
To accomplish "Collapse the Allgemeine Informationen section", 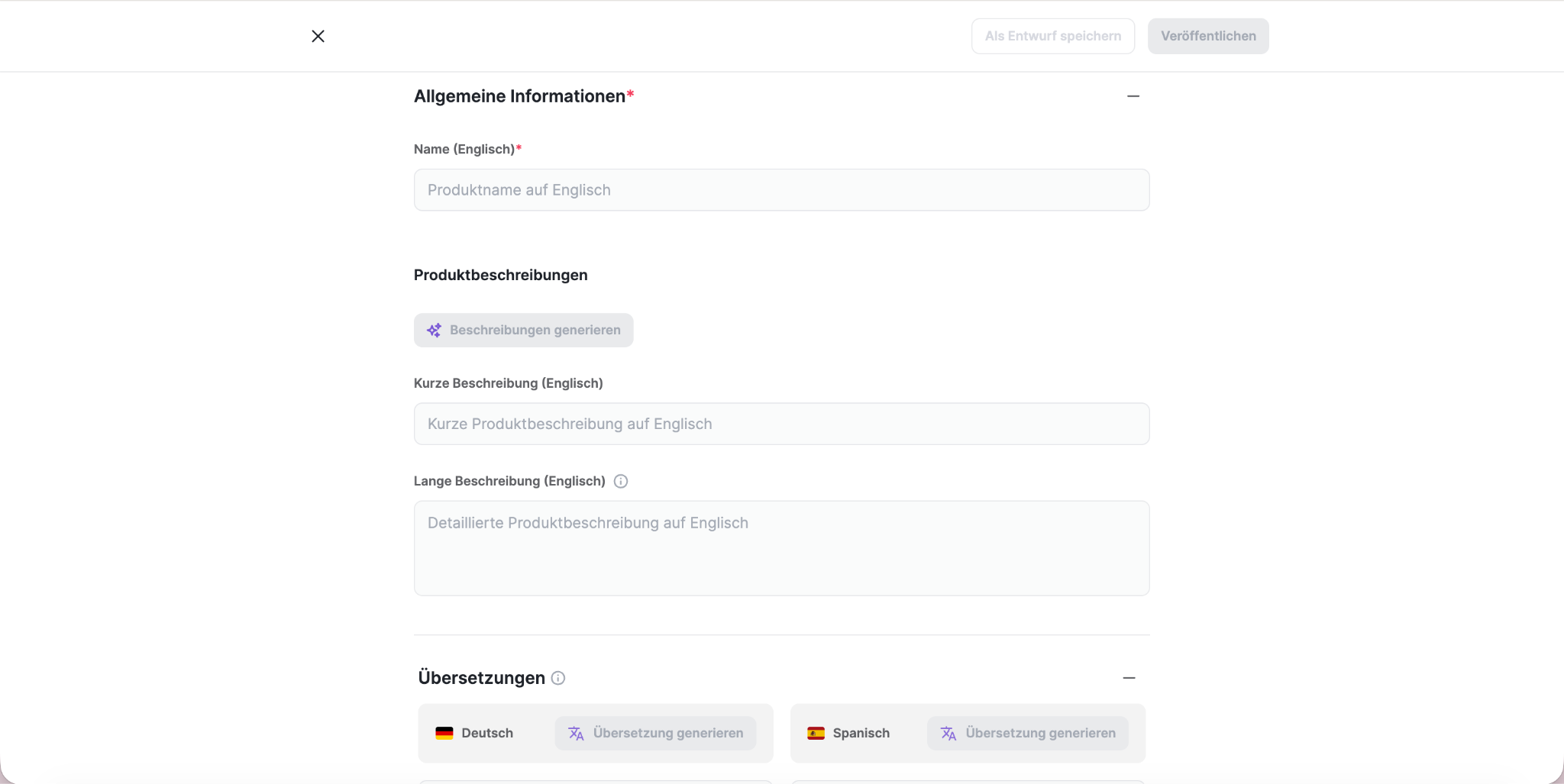I will point(1133,96).
